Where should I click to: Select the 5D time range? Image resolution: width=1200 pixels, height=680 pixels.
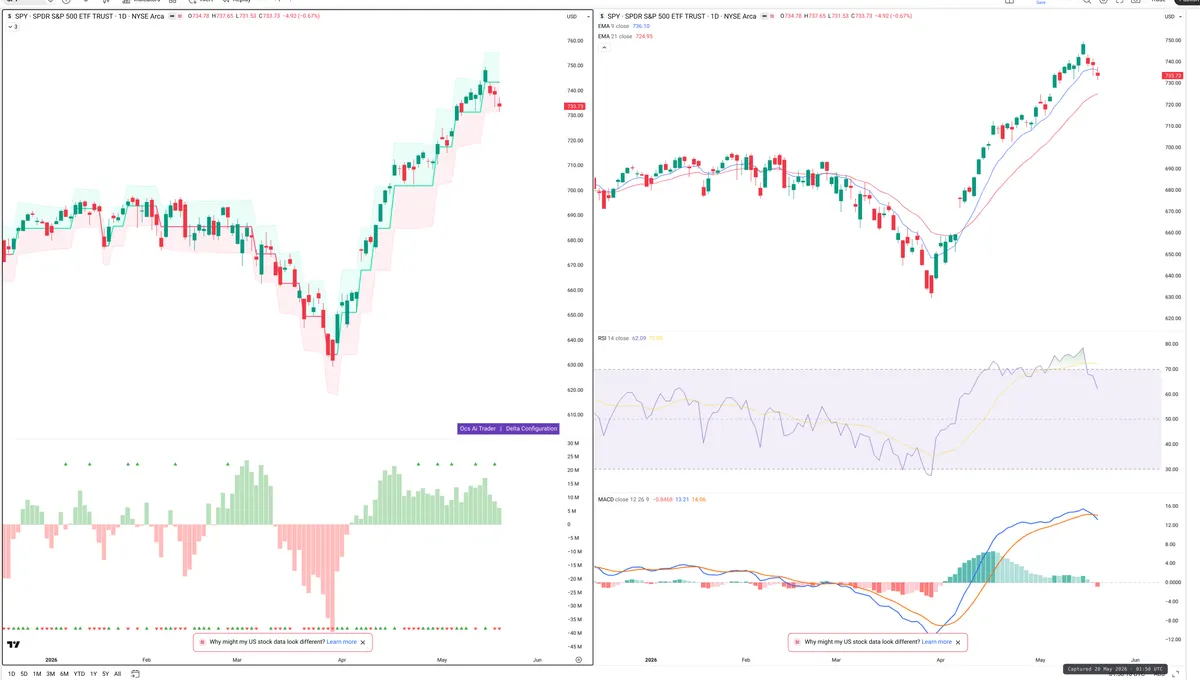24,674
